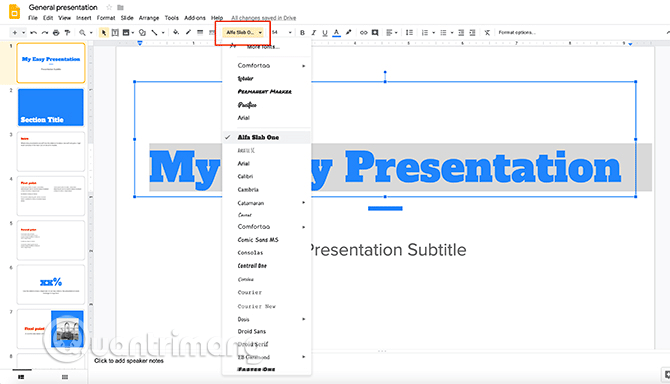Open the Format menu
This screenshot has height=384, width=670.
pos(106,18)
